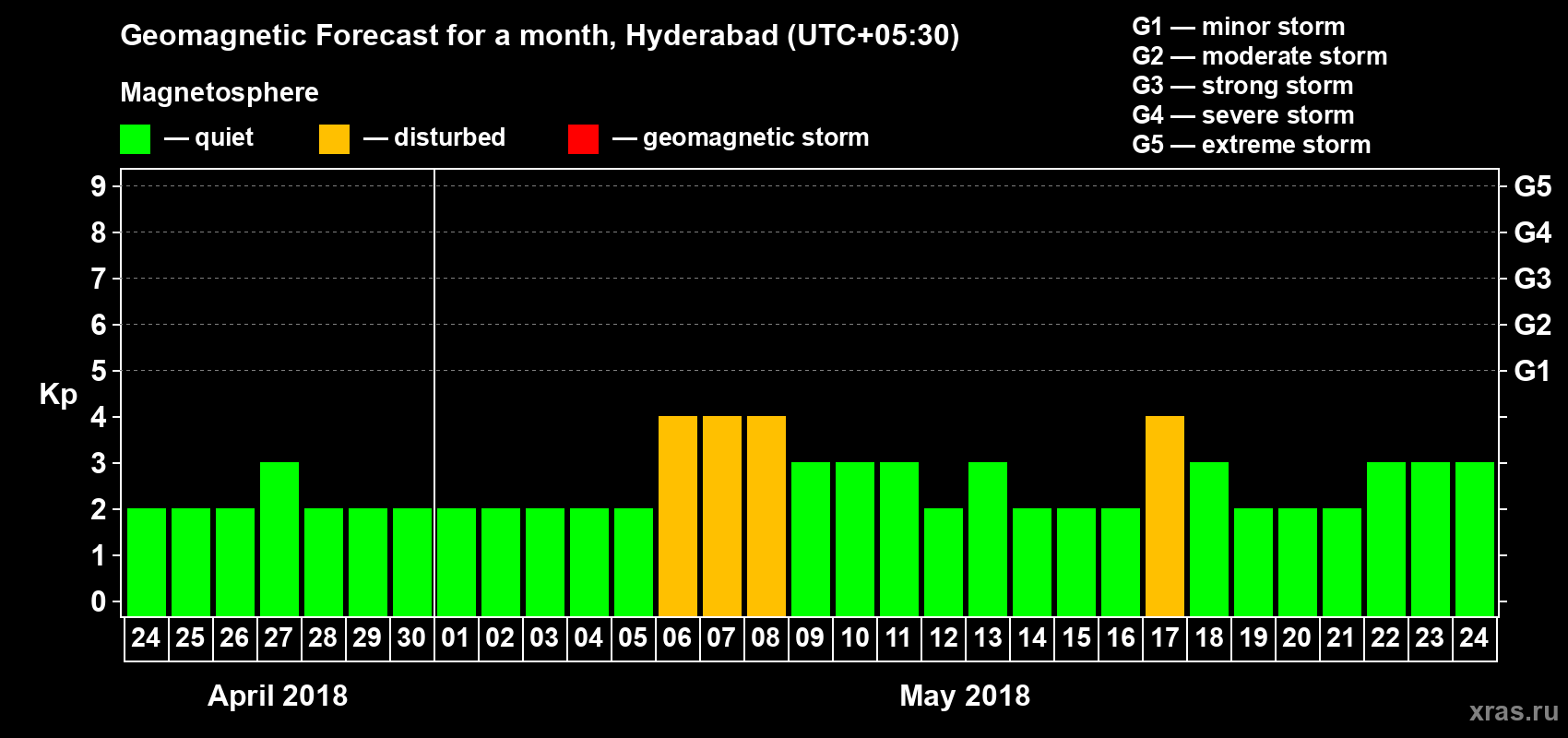Click date label 30 under the chart
This screenshot has width=1568, height=738.
pyautogui.click(x=411, y=638)
